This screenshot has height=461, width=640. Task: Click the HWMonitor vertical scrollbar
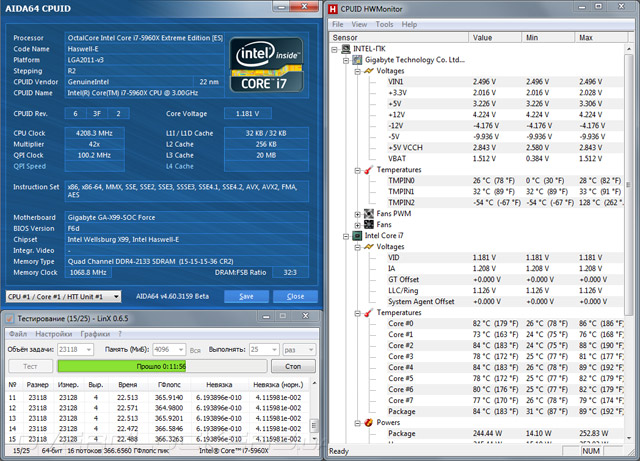tap(629, 243)
